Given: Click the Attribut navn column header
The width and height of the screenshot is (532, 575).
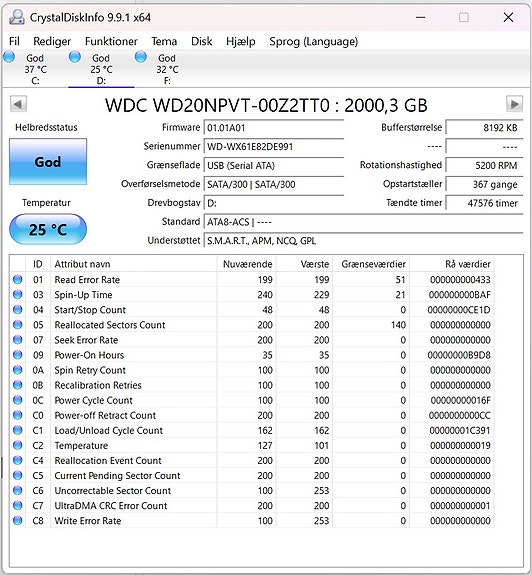Looking at the screenshot, I should point(134,264).
